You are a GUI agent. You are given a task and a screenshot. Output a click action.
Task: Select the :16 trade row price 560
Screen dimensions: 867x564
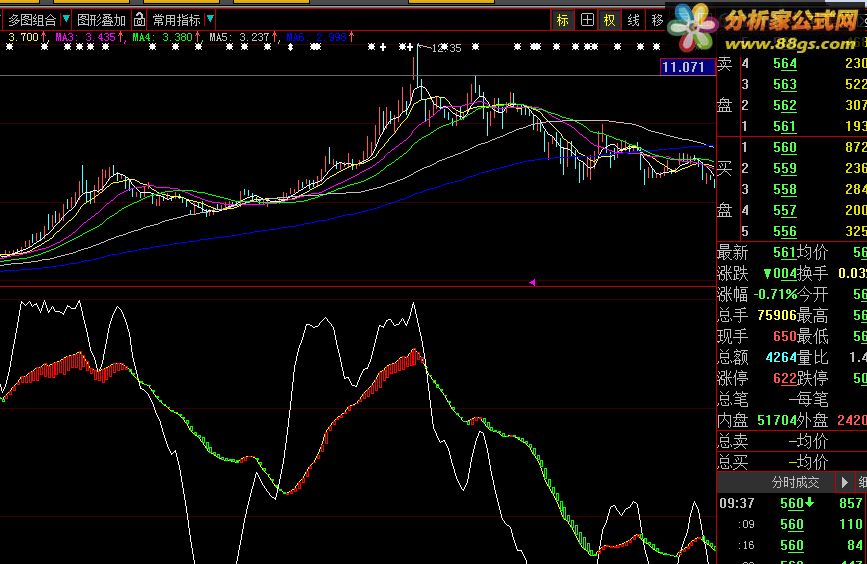pyautogui.click(x=792, y=545)
